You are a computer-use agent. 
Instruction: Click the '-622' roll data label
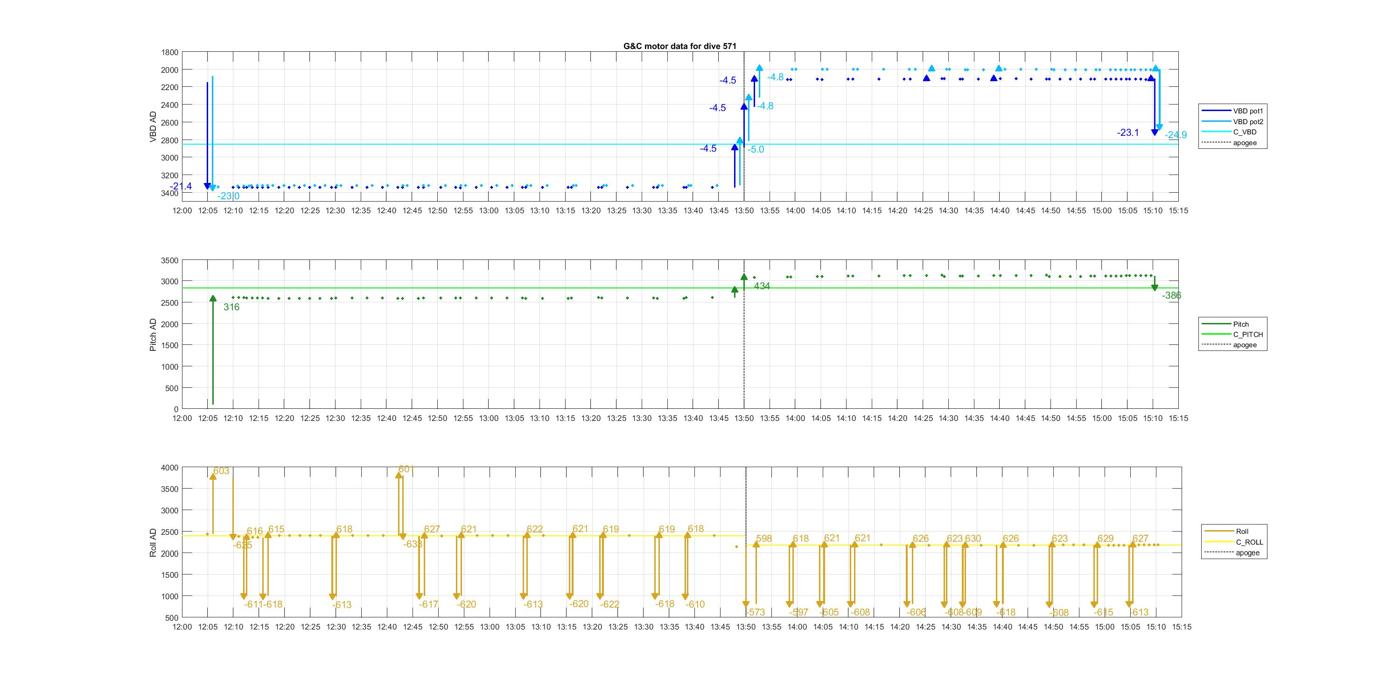click(x=610, y=604)
